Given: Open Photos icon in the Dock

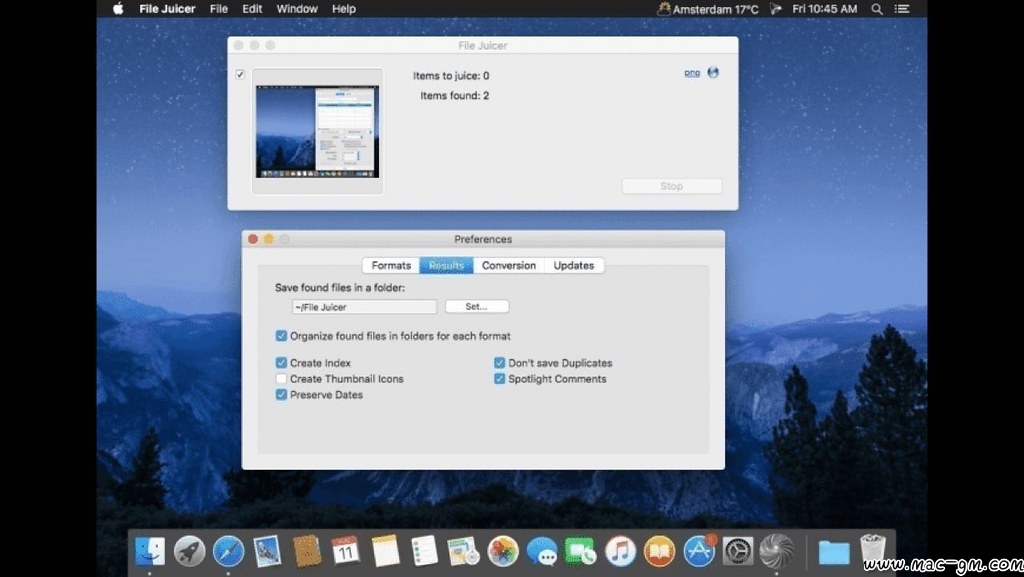Looking at the screenshot, I should pyautogui.click(x=503, y=552).
